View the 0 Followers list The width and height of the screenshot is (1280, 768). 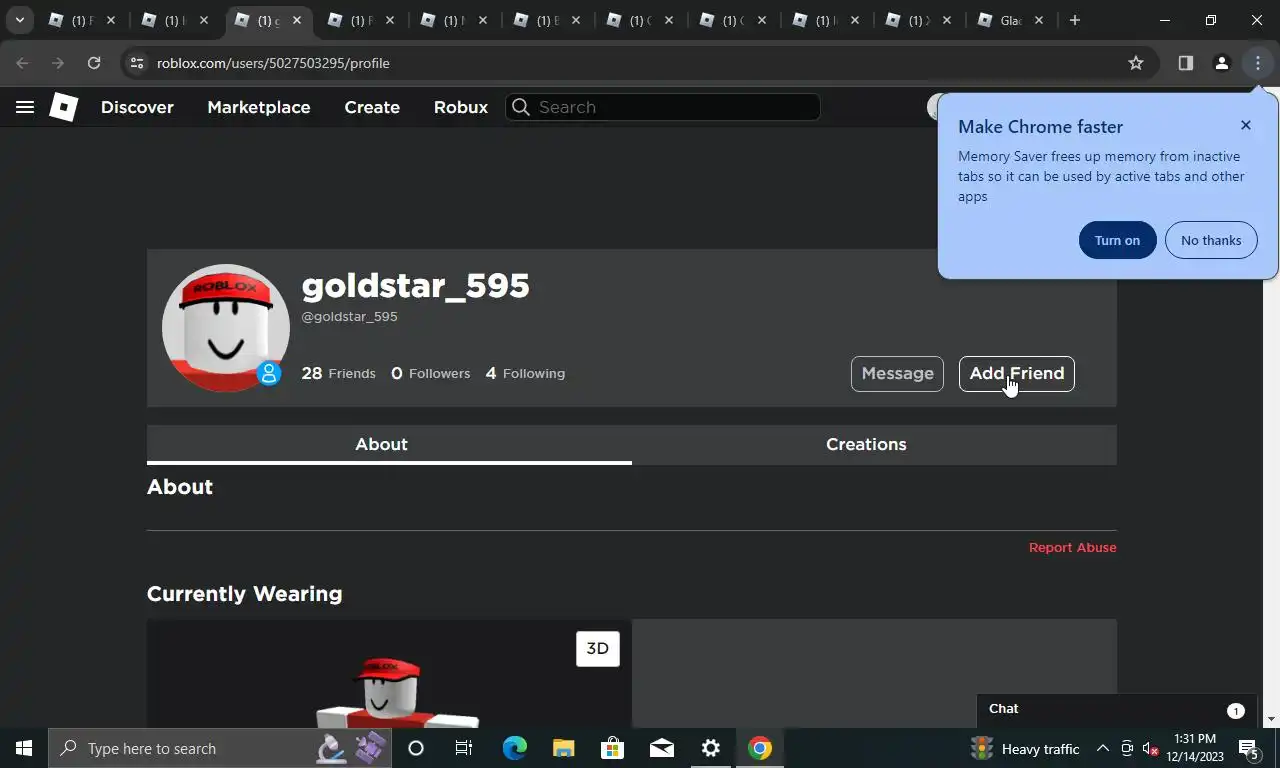[x=430, y=373]
